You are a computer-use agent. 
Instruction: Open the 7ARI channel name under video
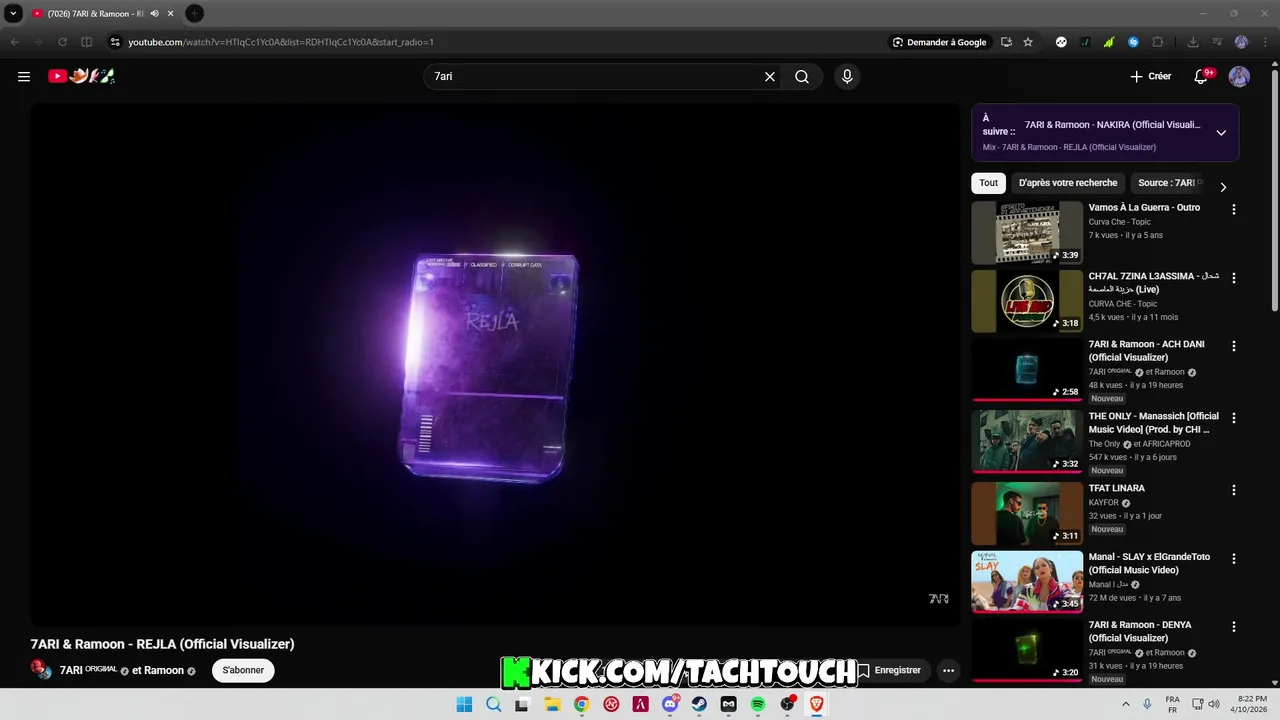[88, 670]
